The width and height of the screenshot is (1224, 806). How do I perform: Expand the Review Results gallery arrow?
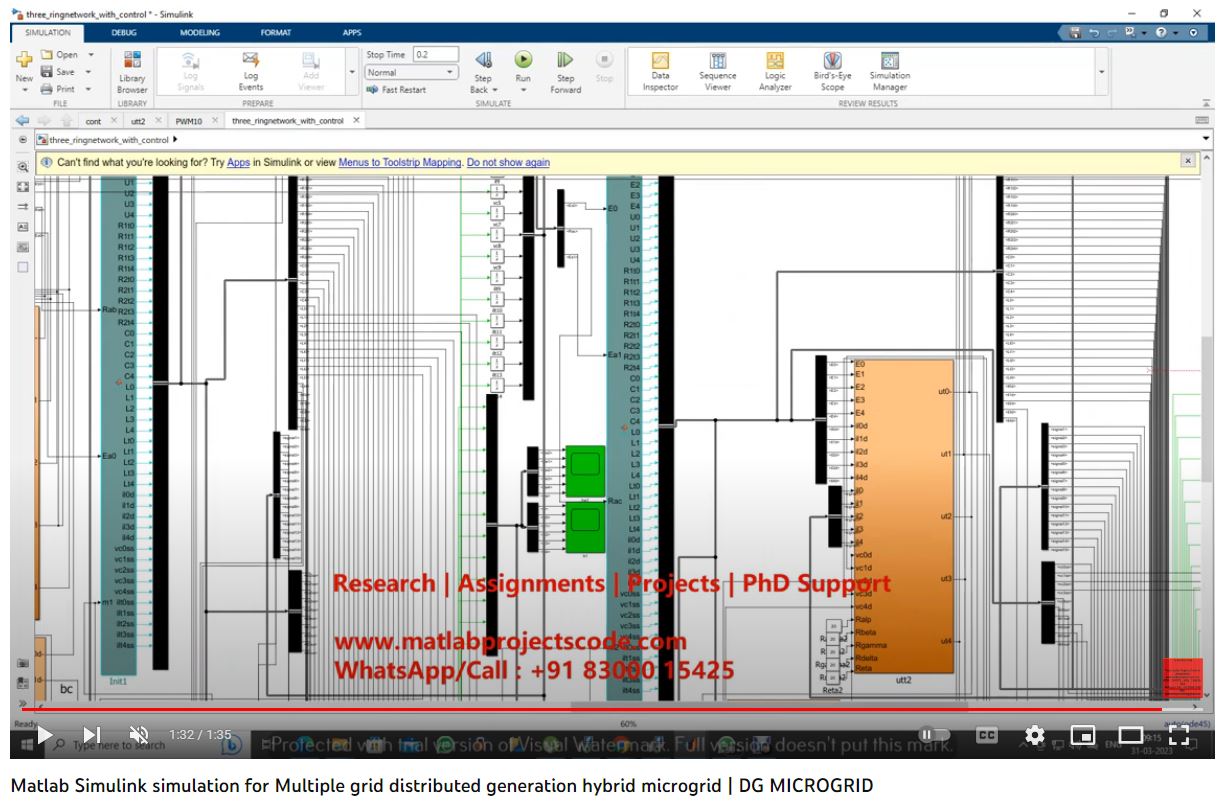[x=1102, y=72]
